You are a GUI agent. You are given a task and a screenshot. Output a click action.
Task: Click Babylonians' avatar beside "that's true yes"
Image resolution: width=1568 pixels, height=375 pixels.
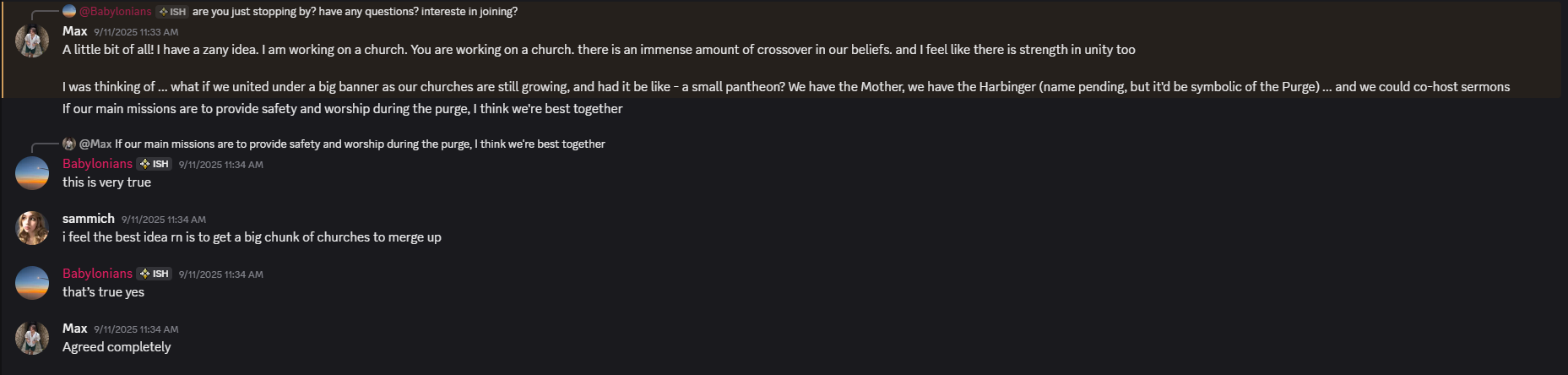pyautogui.click(x=32, y=283)
